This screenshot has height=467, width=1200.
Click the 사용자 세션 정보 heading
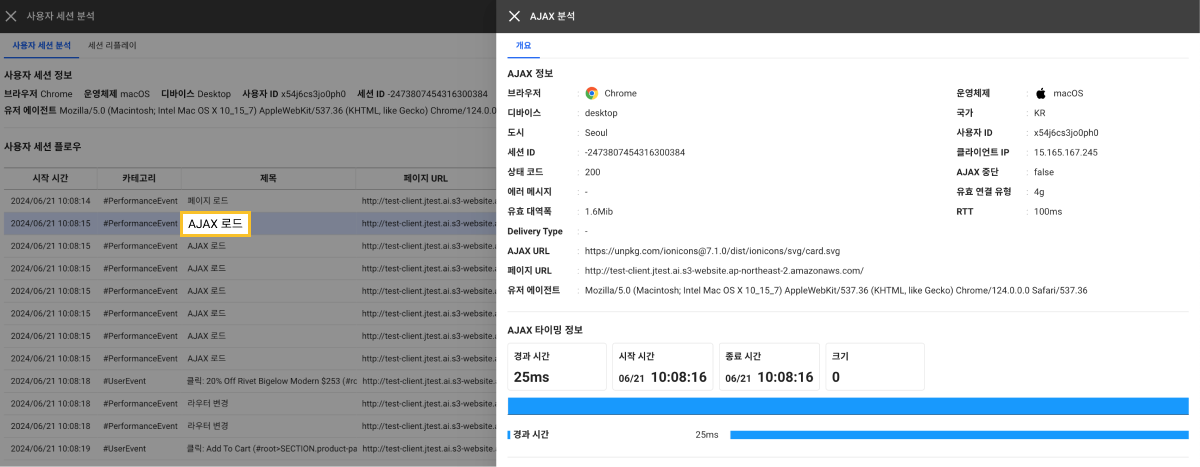point(38,75)
